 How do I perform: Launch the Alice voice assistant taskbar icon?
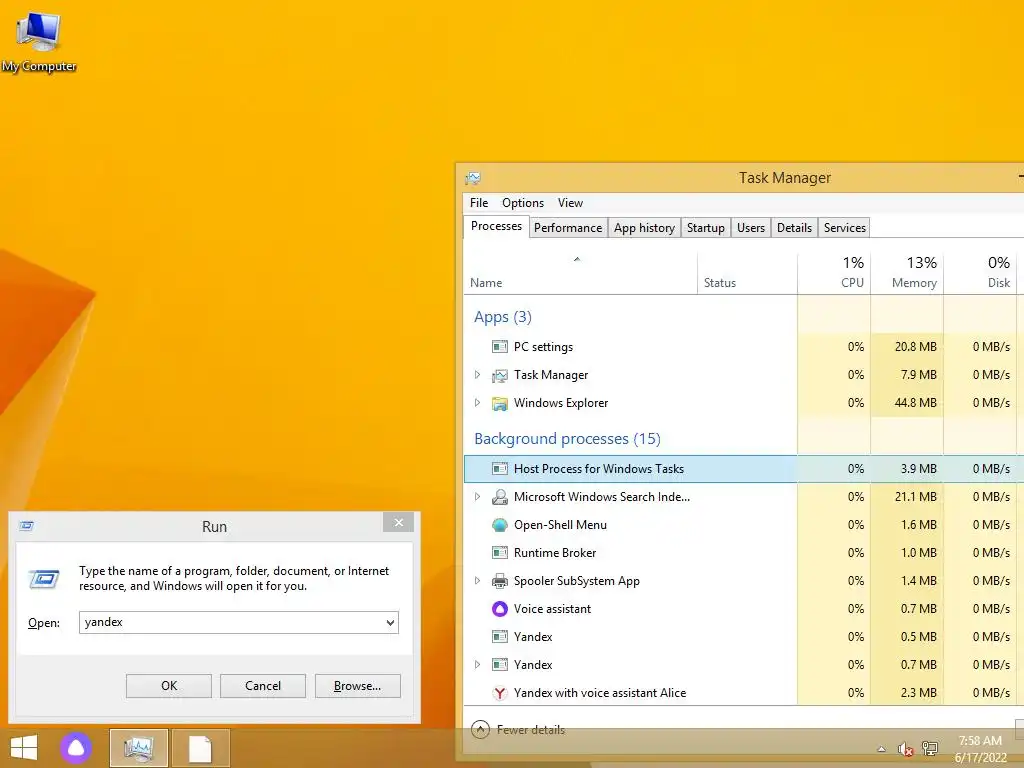(76, 748)
